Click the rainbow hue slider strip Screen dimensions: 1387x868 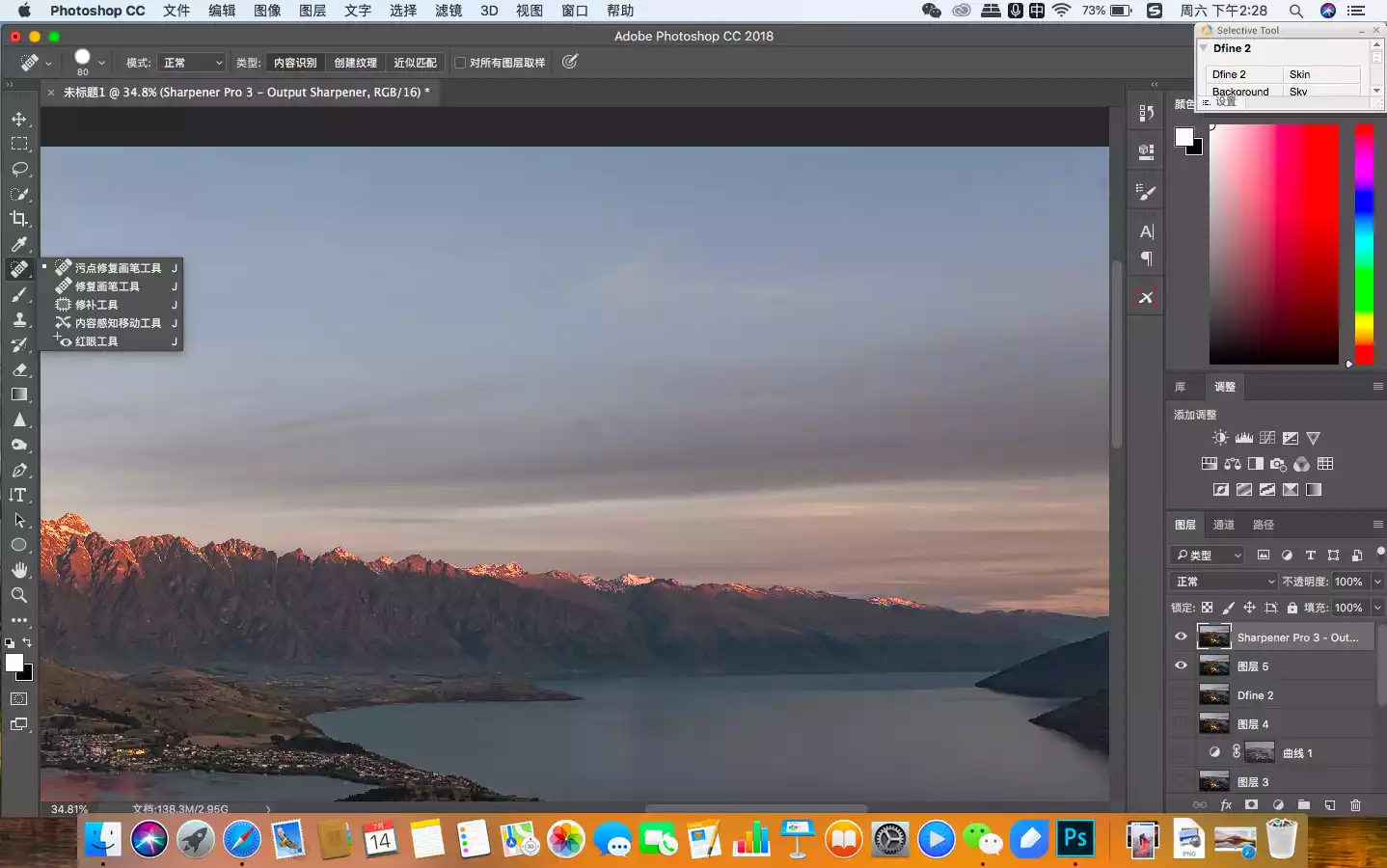[1363, 241]
